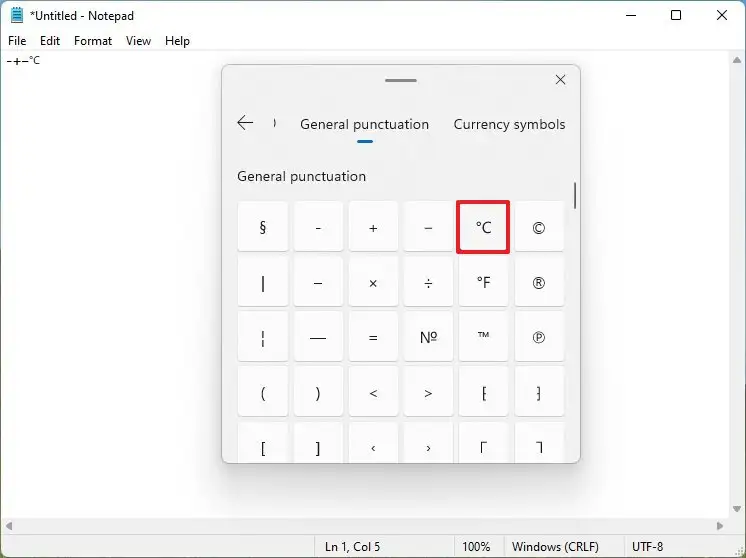Click the 'Ln 1, Col 5' status entry
The width and height of the screenshot is (746, 558).
tap(353, 547)
